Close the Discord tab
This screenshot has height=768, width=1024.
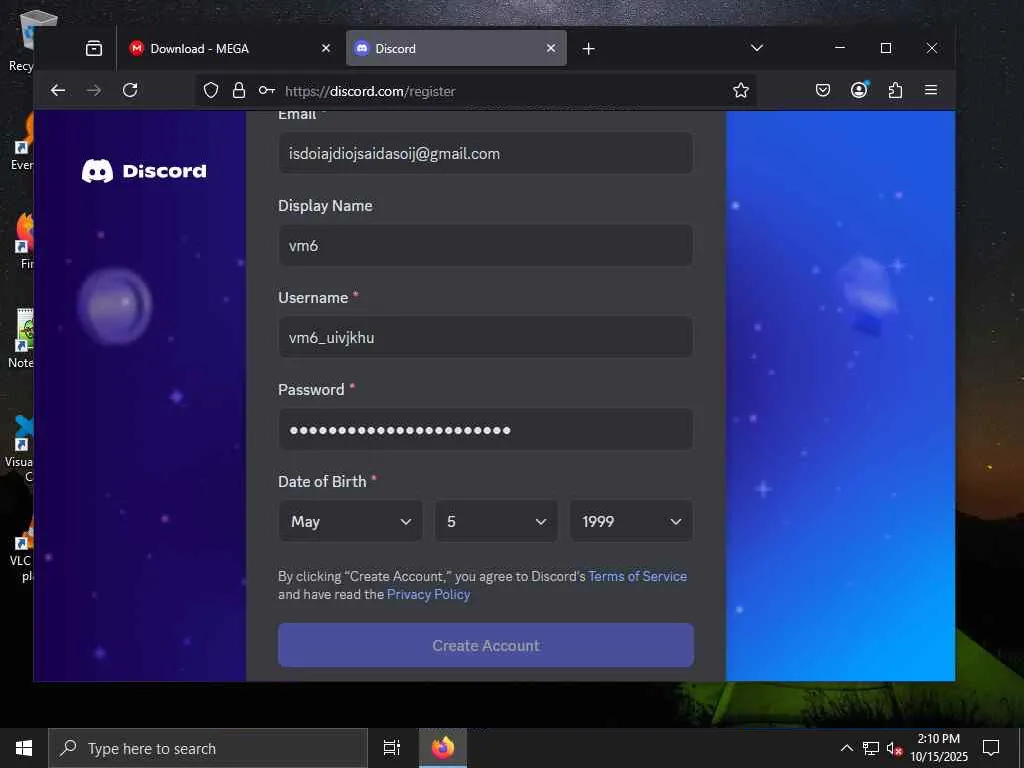551,48
